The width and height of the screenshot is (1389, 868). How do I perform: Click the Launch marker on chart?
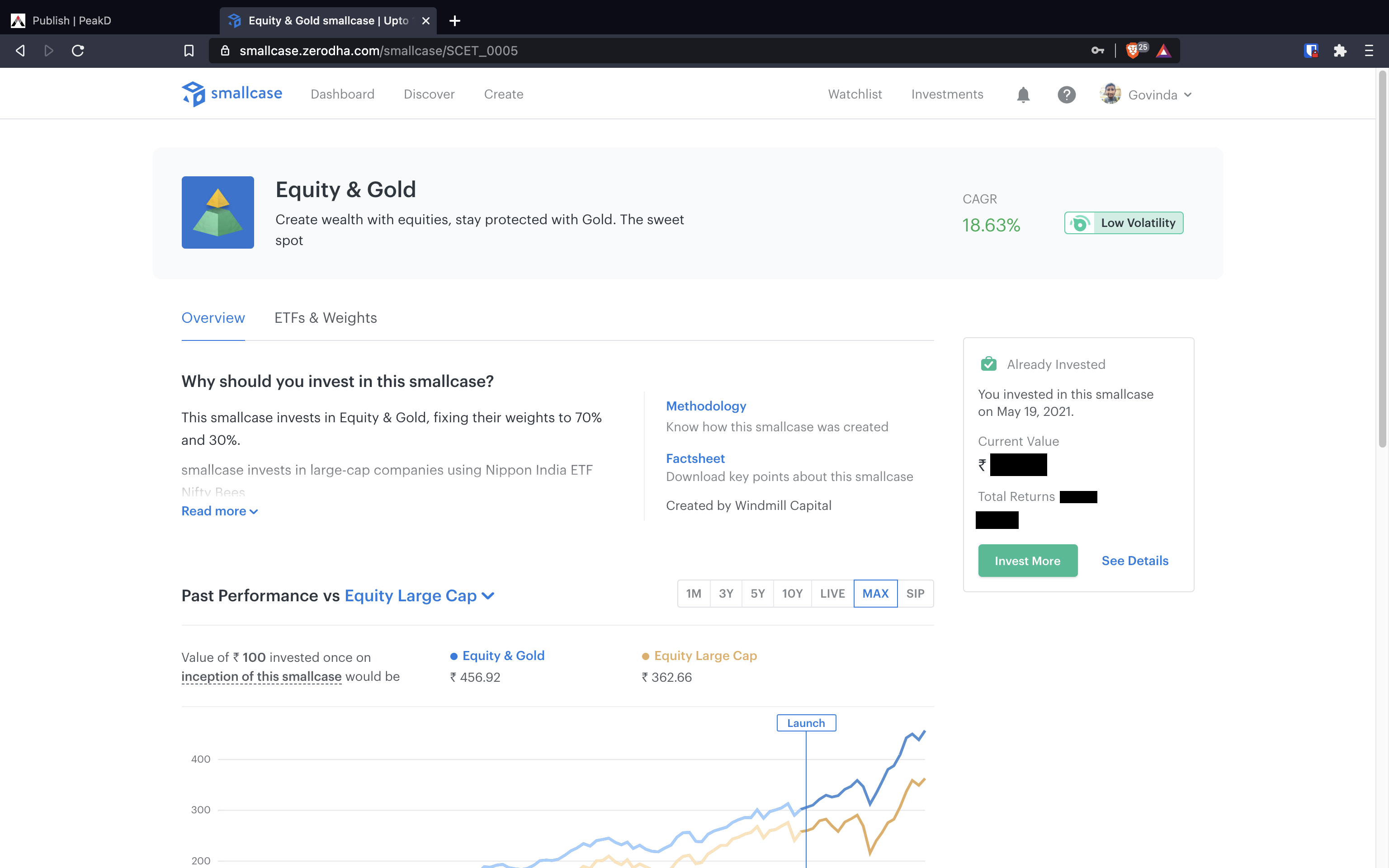(806, 723)
